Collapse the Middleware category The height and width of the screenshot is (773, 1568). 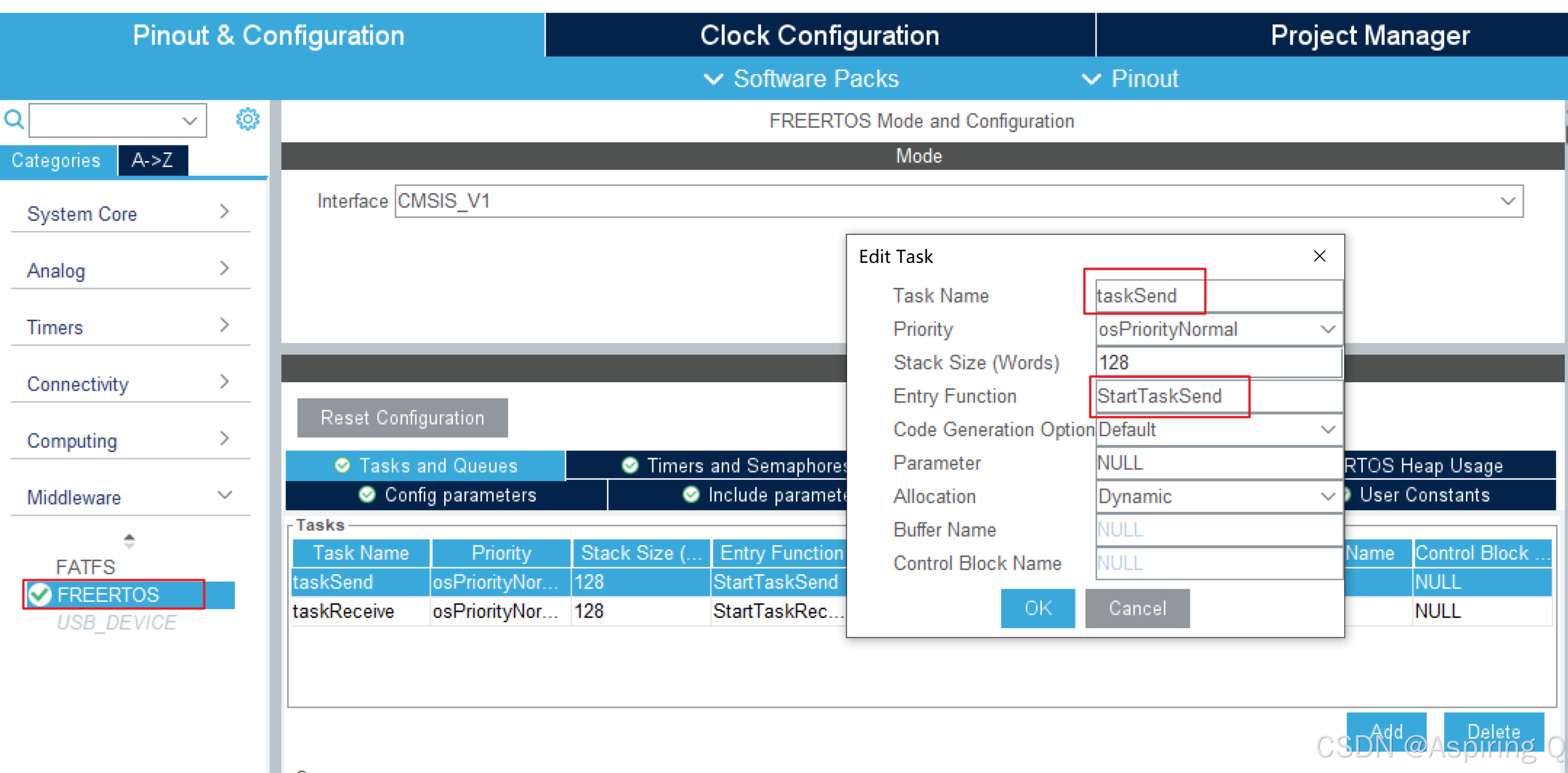point(224,495)
